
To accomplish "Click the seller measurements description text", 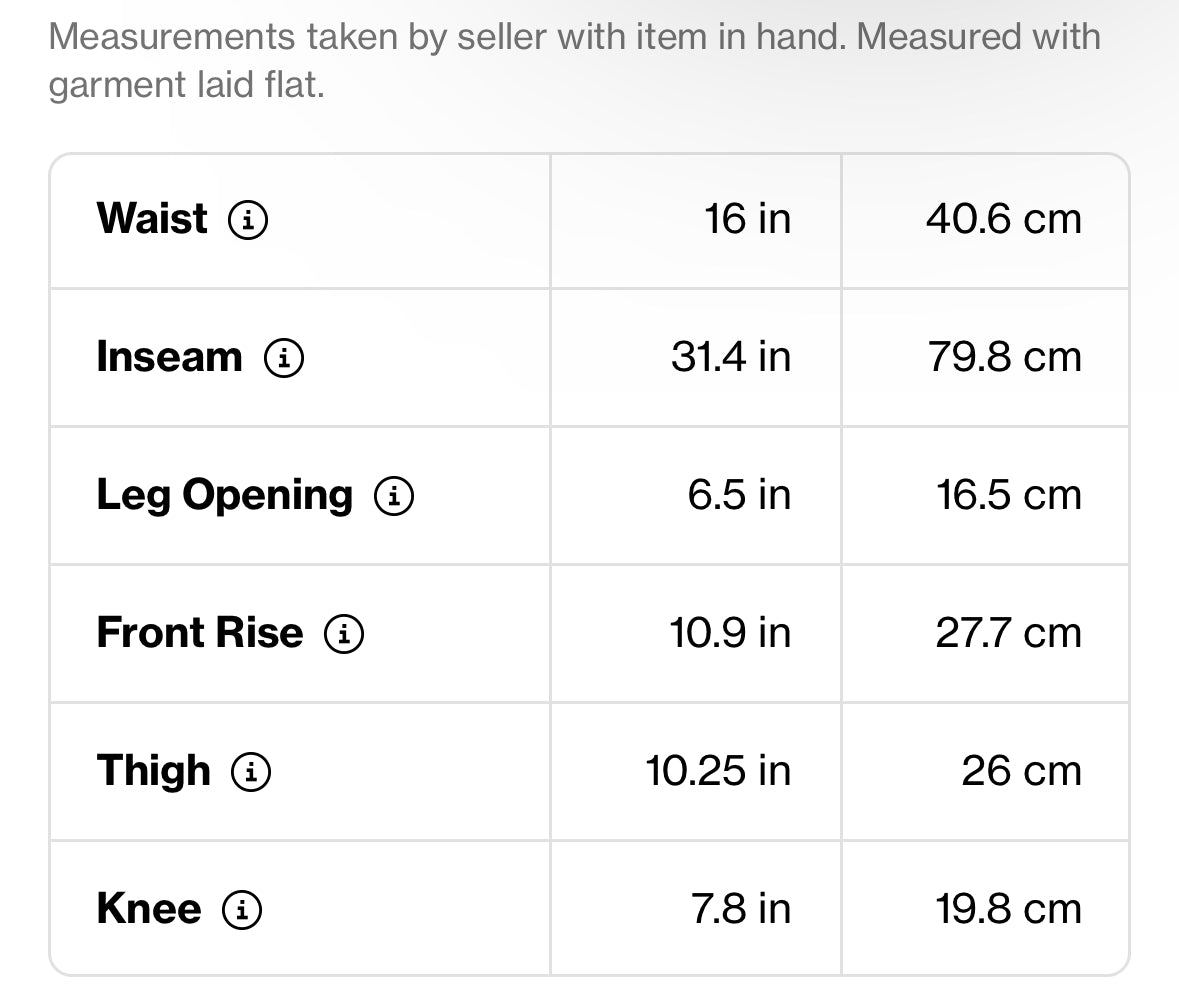I will point(574,61).
